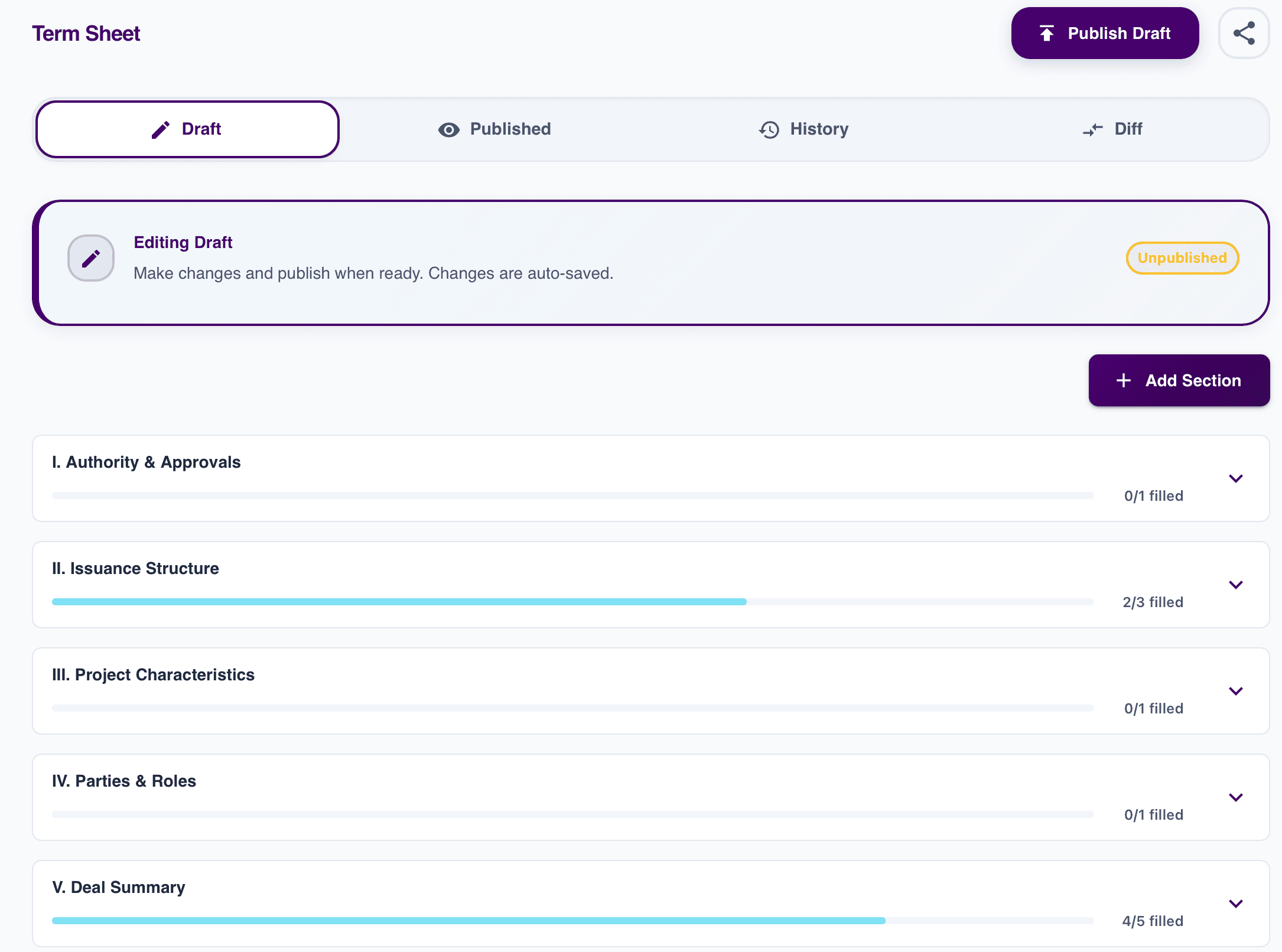Image resolution: width=1282 pixels, height=952 pixels.
Task: Click the Issuance Structure progress bar
Action: point(572,602)
